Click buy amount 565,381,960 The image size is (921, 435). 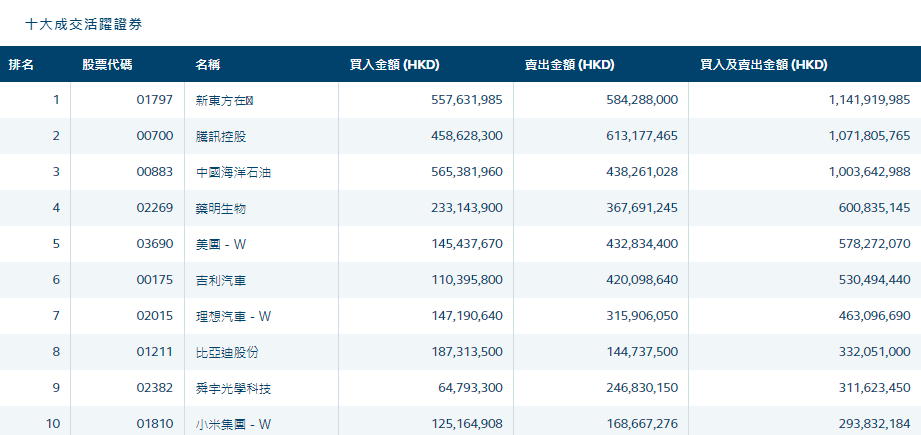tap(467, 172)
